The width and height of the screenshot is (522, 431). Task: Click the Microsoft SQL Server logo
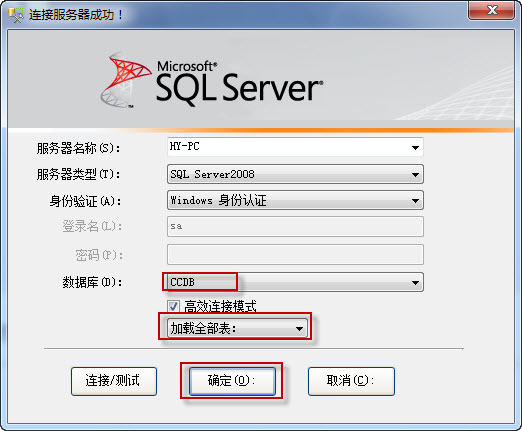click(x=212, y=80)
